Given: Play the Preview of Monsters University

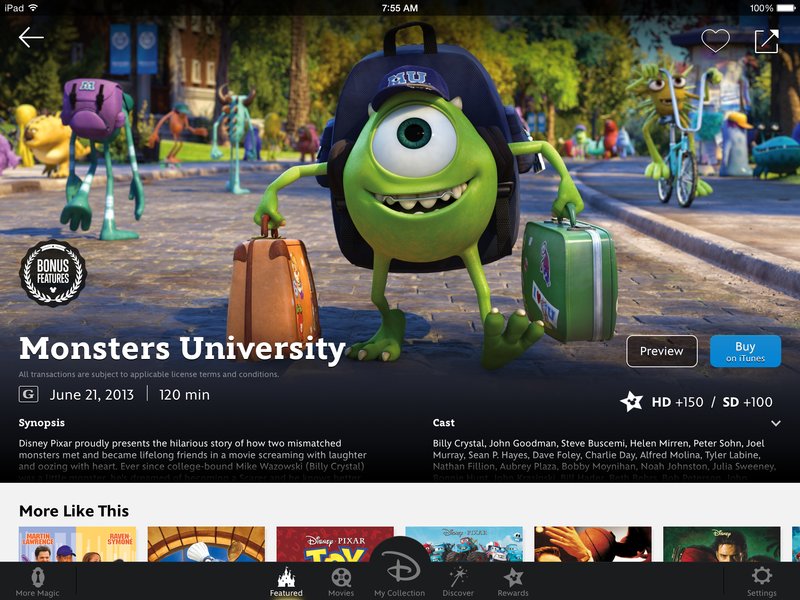Looking at the screenshot, I should coord(662,351).
